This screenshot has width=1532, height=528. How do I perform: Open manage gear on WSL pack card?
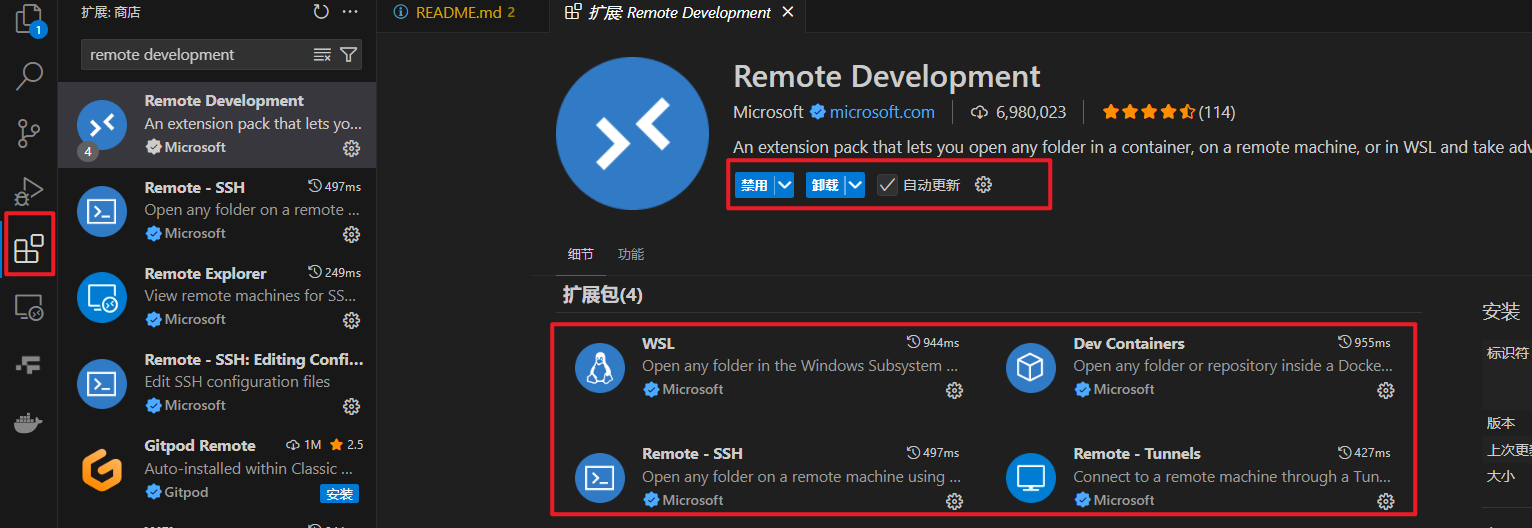coord(954,390)
